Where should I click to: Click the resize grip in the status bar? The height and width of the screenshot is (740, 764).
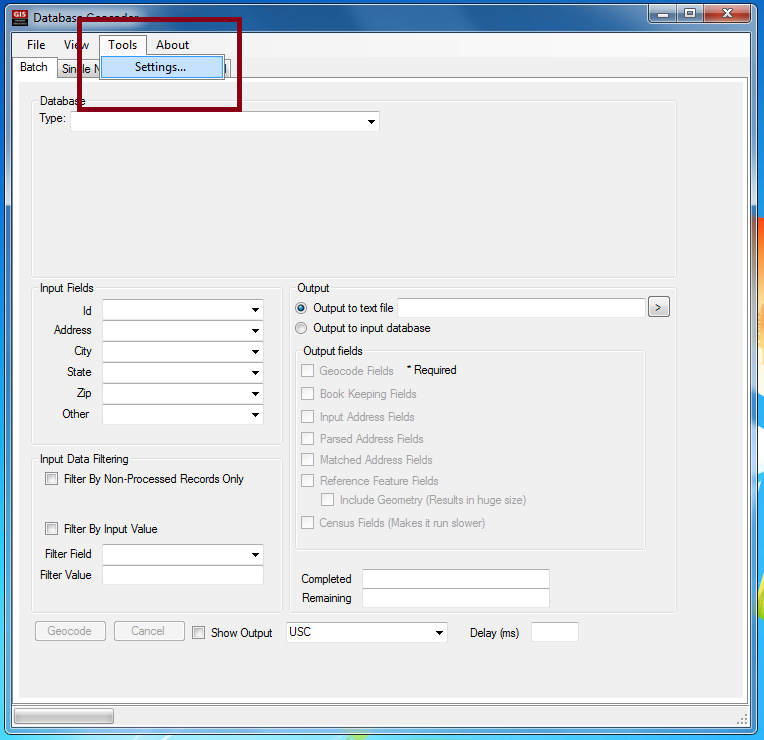coord(742,718)
